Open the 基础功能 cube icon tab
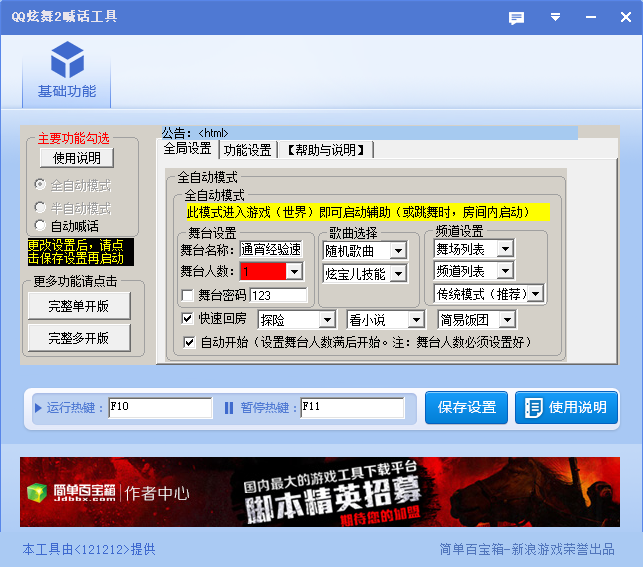 pyautogui.click(x=67, y=71)
